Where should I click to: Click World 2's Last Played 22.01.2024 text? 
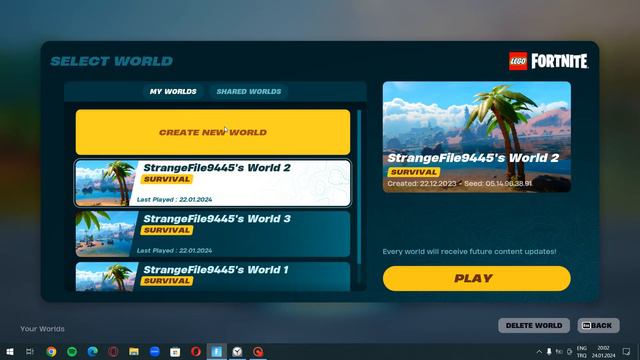point(174,200)
